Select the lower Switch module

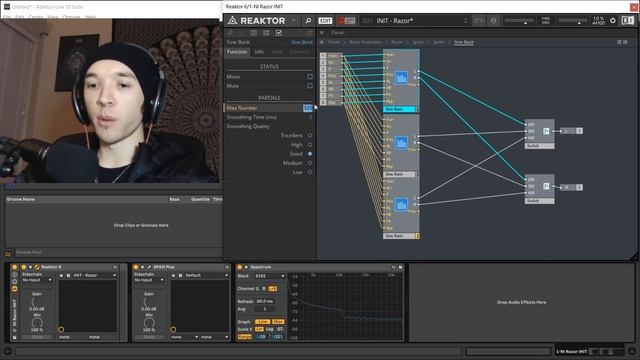coord(540,189)
